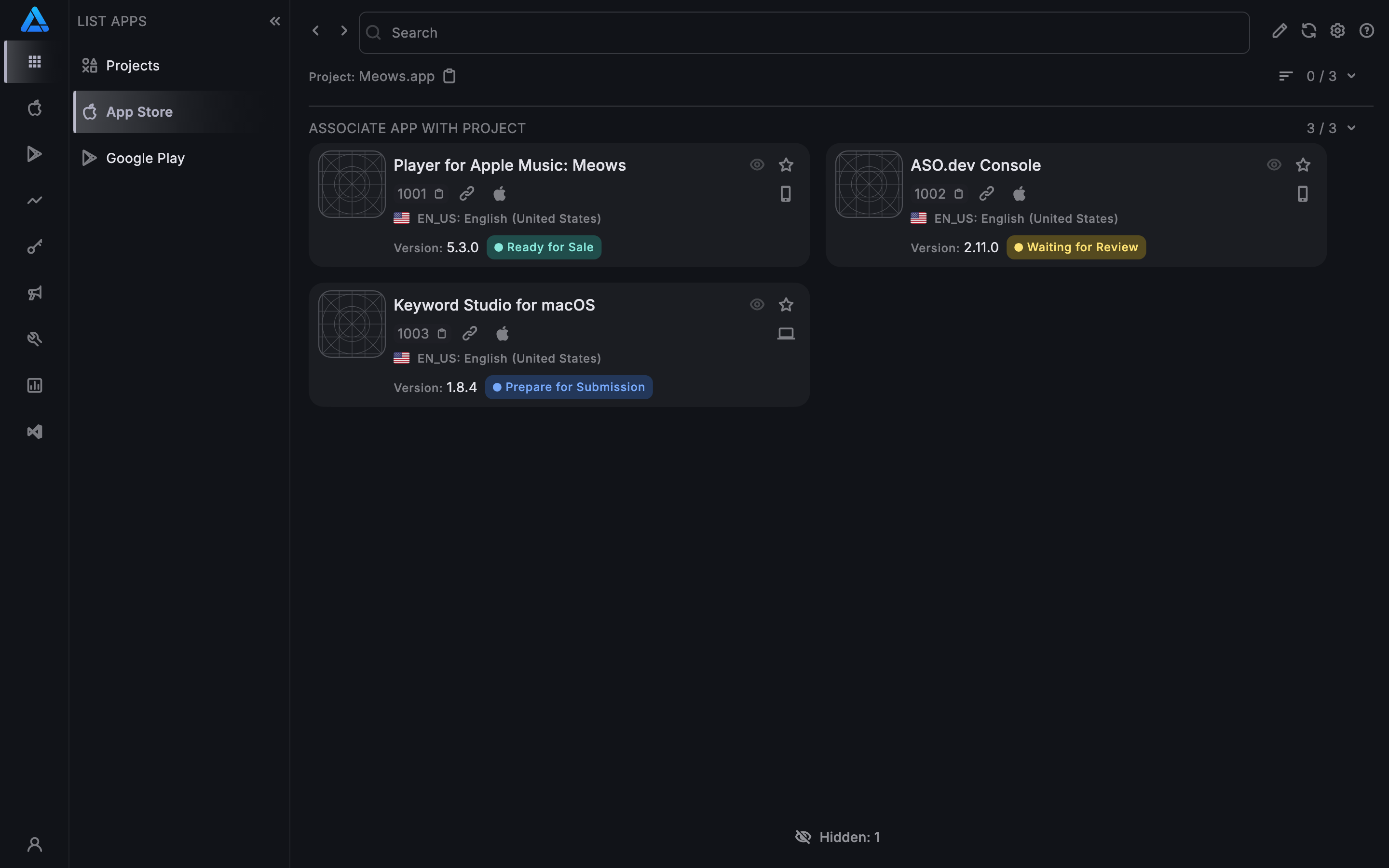Open the help question mark icon
This screenshot has height=868, width=1389.
1367,30
